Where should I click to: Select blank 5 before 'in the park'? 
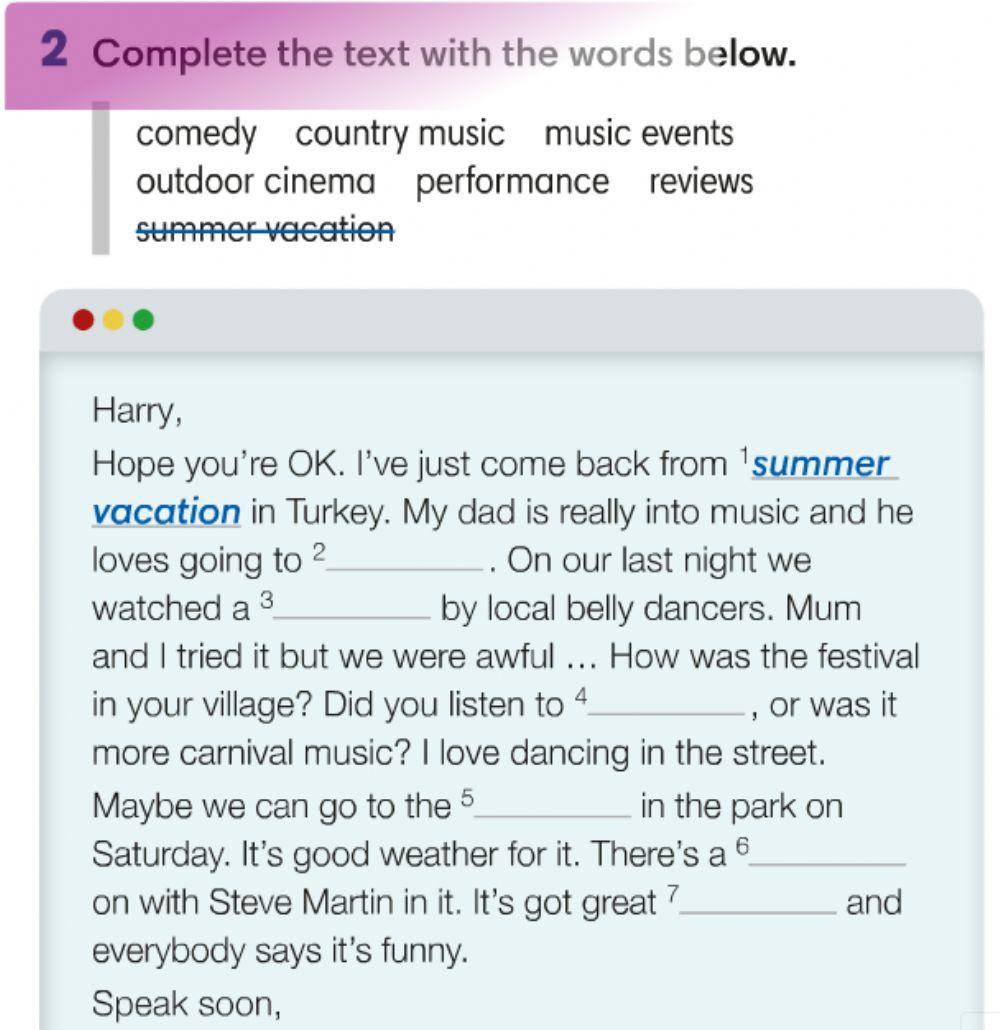coord(553,806)
